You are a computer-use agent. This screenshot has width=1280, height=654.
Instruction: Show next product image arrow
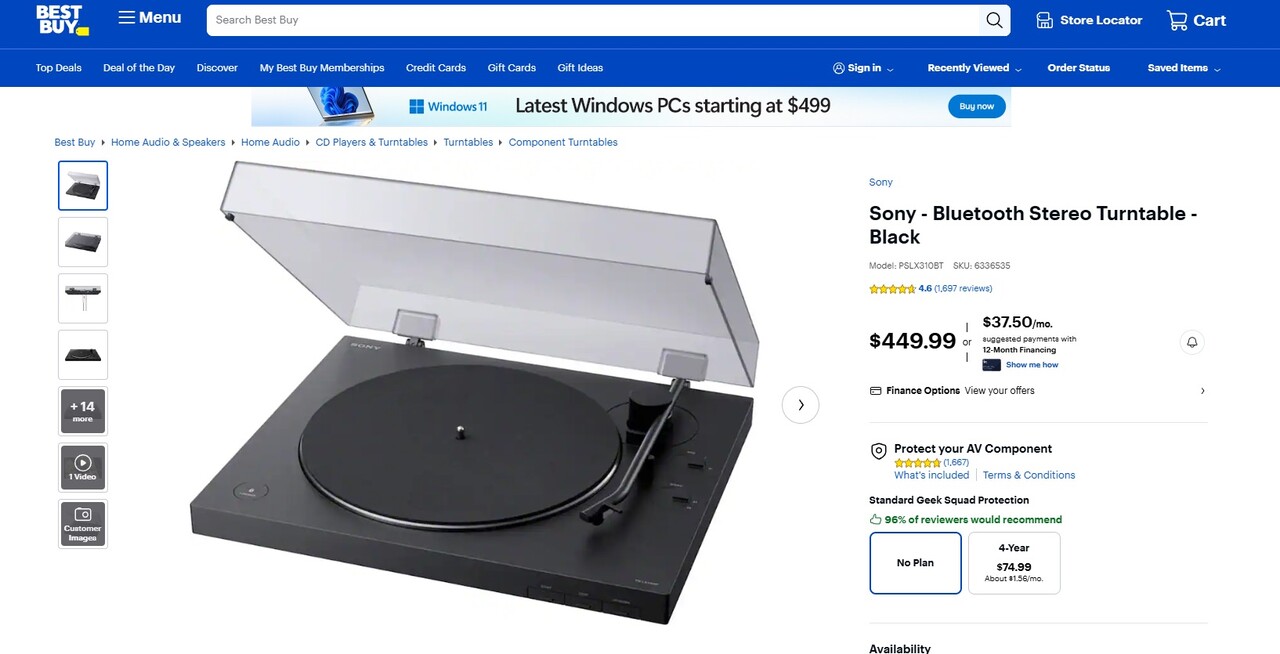[800, 405]
